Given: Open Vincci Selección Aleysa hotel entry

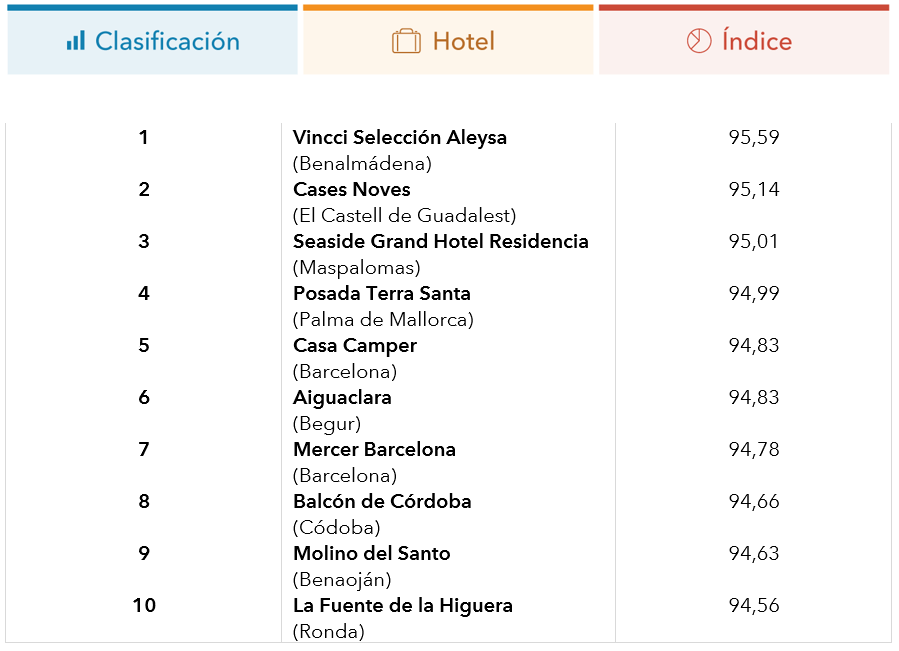Looking at the screenshot, I should point(400,138).
